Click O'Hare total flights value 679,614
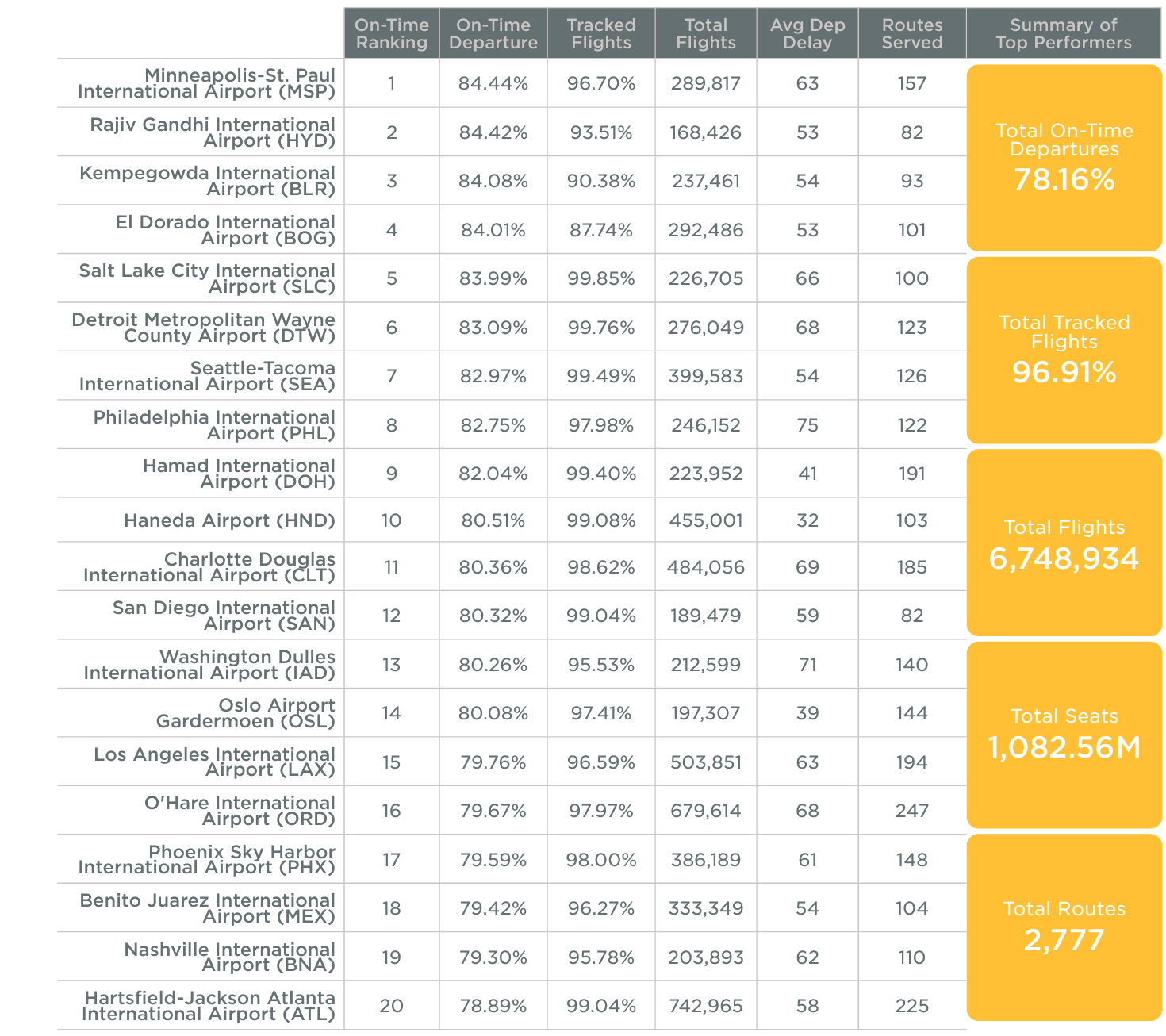 (x=706, y=811)
